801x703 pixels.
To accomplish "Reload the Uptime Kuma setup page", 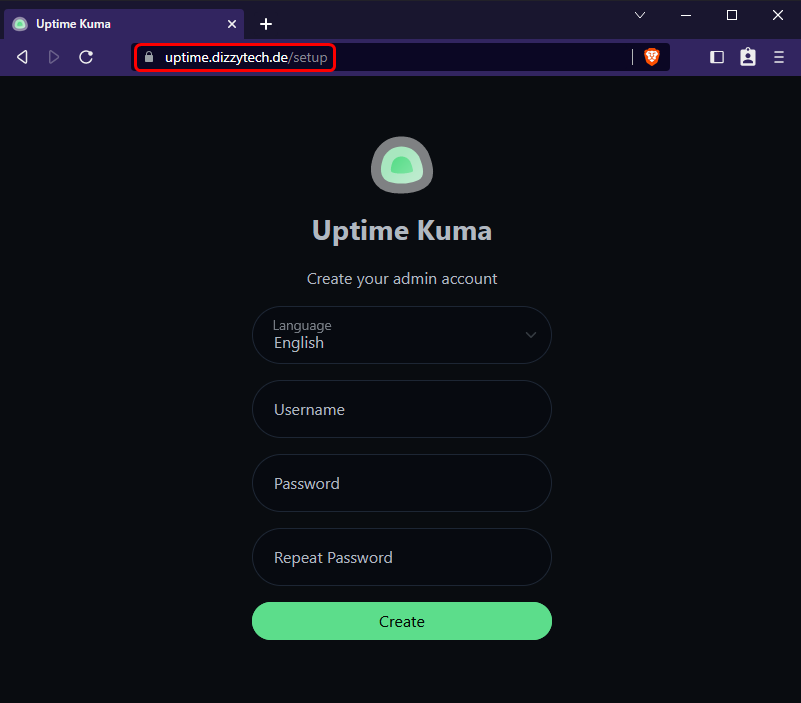I will point(86,57).
